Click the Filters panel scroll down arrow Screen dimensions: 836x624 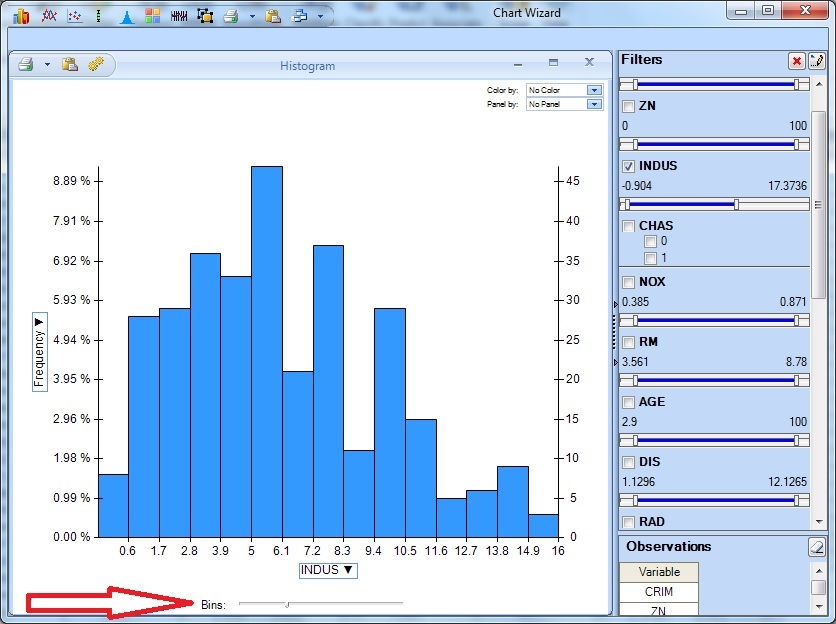point(819,521)
